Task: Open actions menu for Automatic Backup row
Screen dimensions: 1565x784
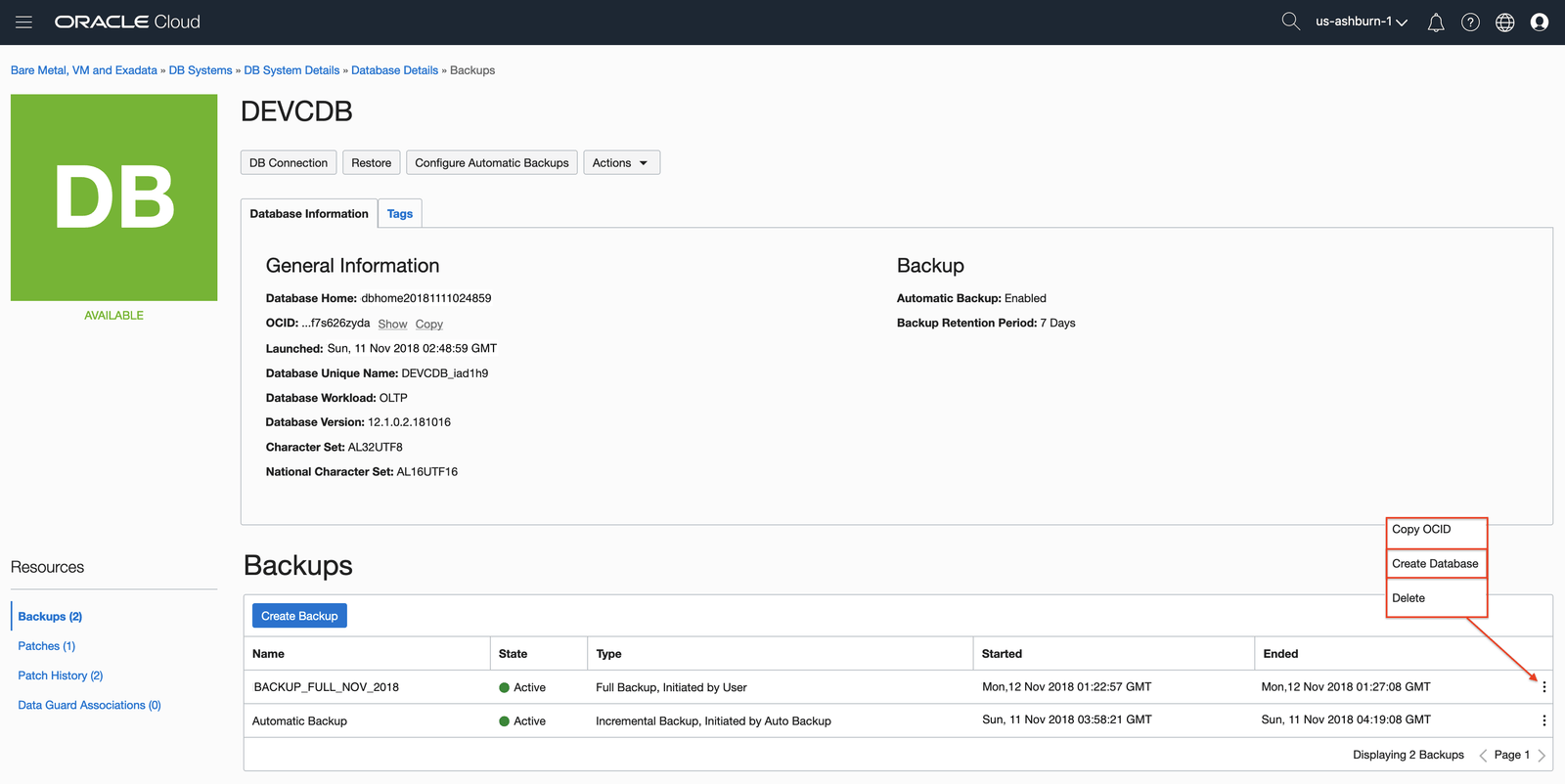Action: [1543, 720]
